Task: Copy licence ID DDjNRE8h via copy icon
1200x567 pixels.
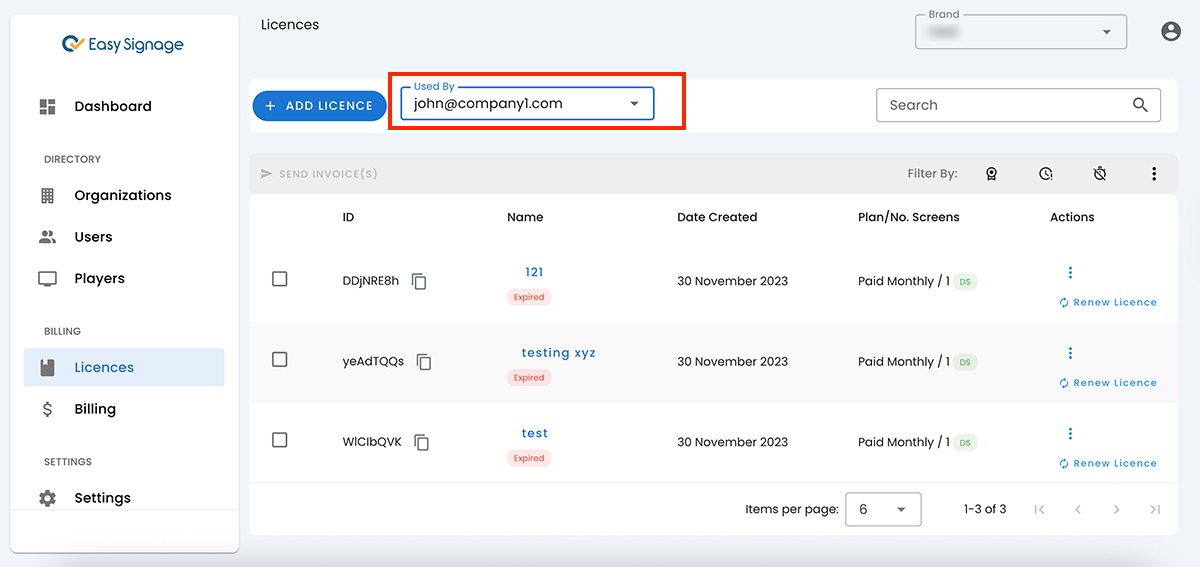Action: pyautogui.click(x=420, y=282)
